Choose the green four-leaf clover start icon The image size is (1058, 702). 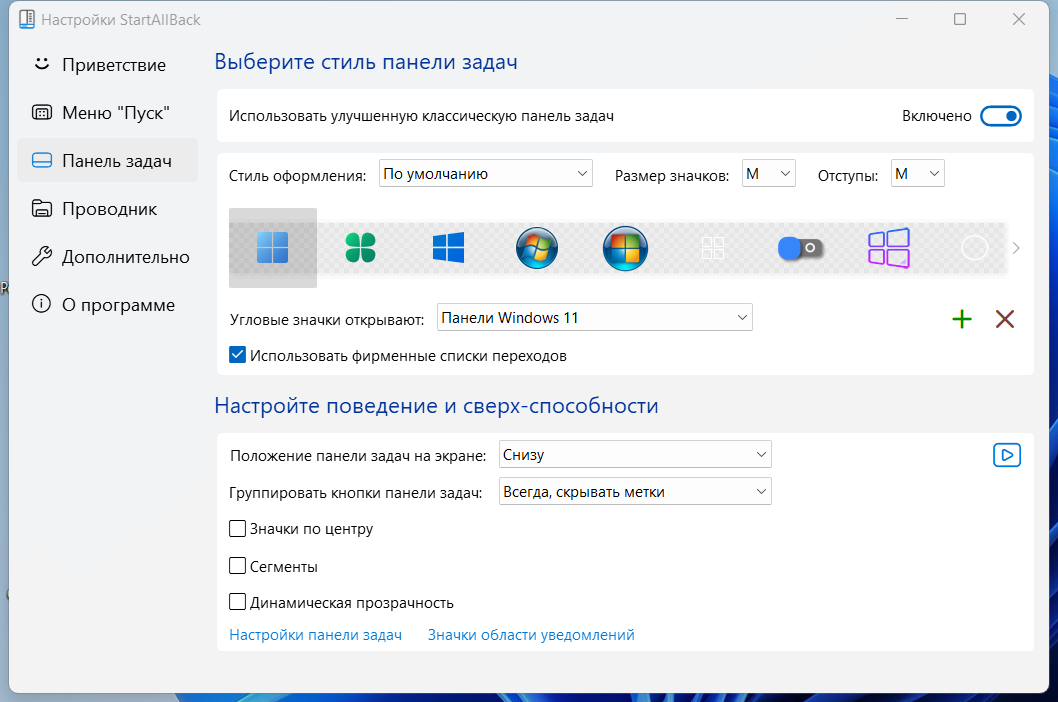(x=360, y=248)
